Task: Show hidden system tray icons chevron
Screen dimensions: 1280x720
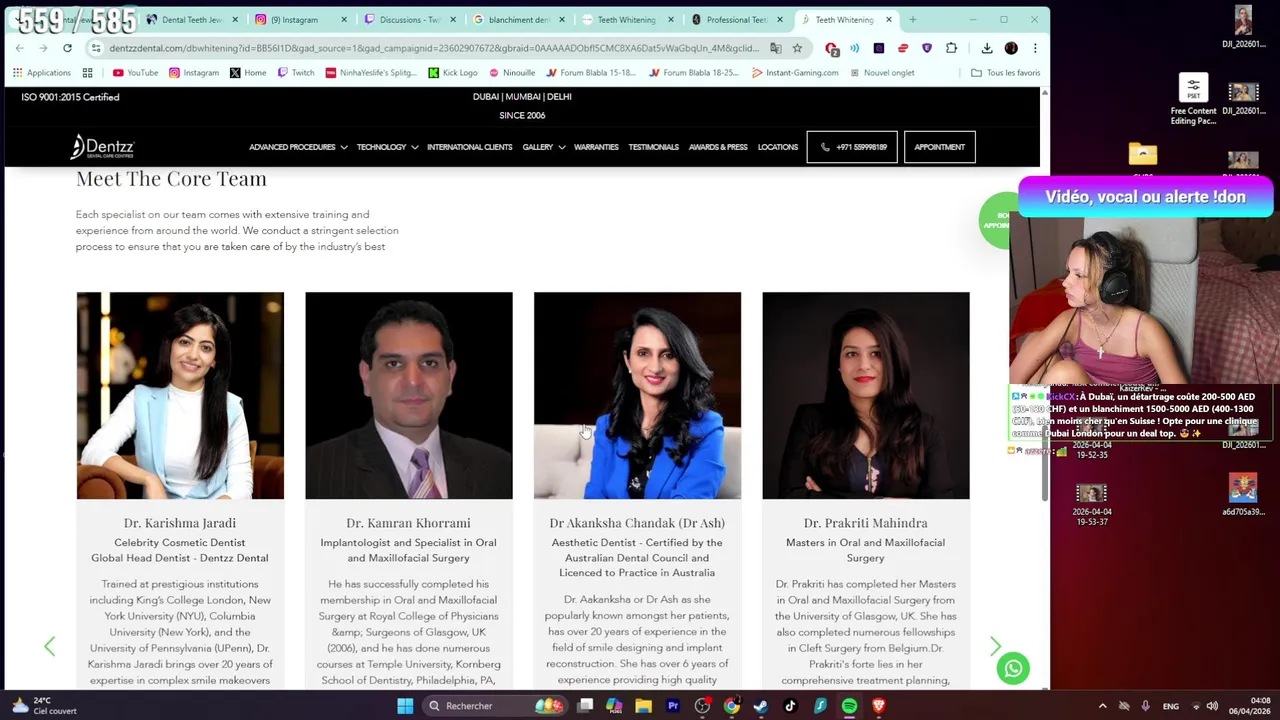Action: [1103, 706]
